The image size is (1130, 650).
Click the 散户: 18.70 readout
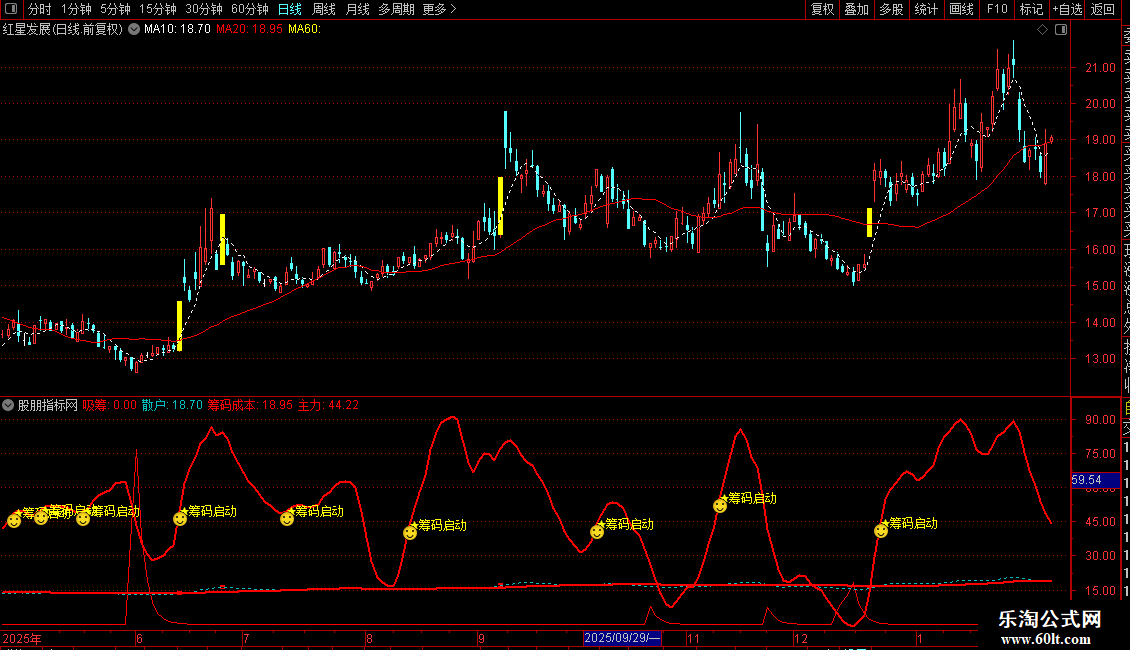pyautogui.click(x=172, y=405)
